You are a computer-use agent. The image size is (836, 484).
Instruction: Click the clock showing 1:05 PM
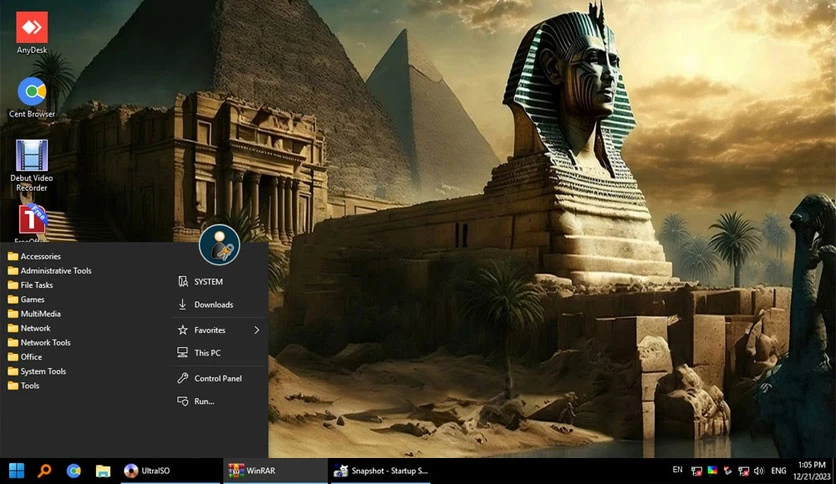(x=811, y=470)
